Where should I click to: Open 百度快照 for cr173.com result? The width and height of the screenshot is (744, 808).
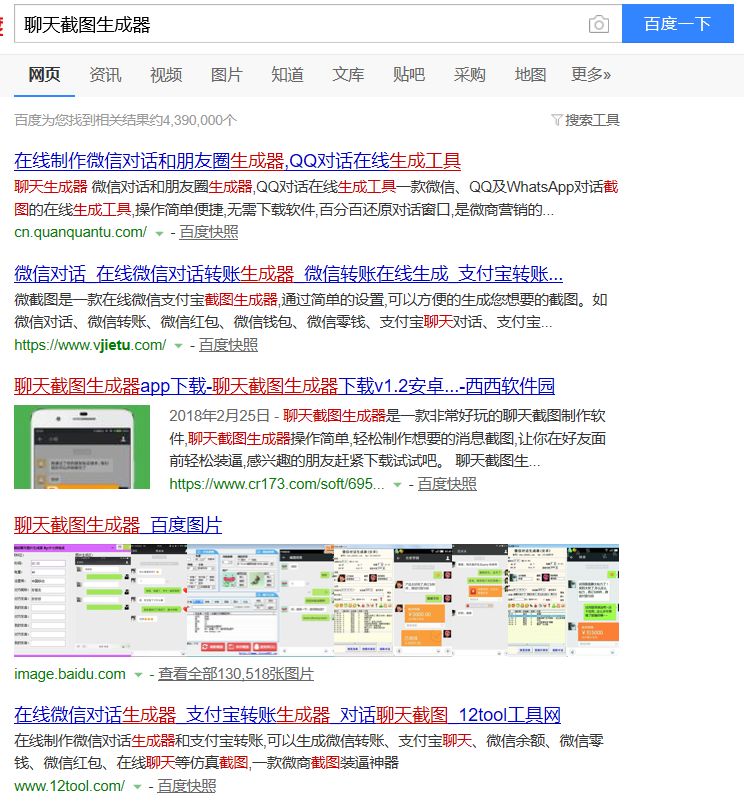[447, 484]
